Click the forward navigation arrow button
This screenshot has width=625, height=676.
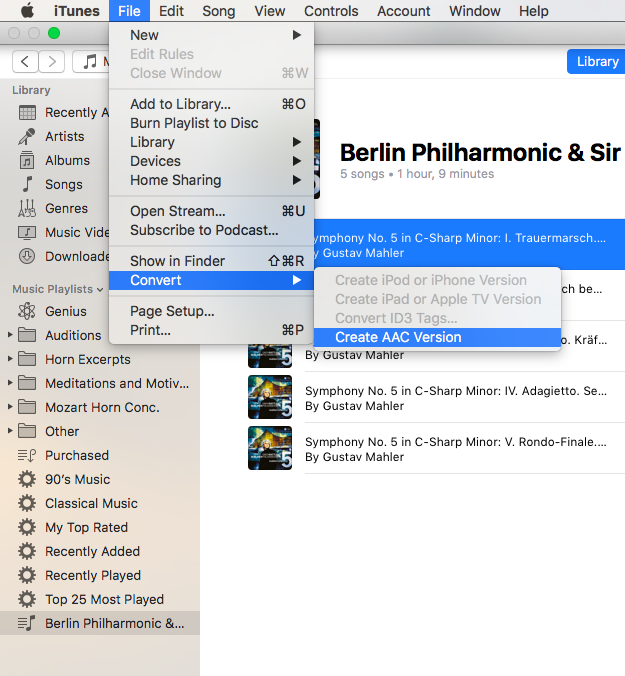pos(52,62)
